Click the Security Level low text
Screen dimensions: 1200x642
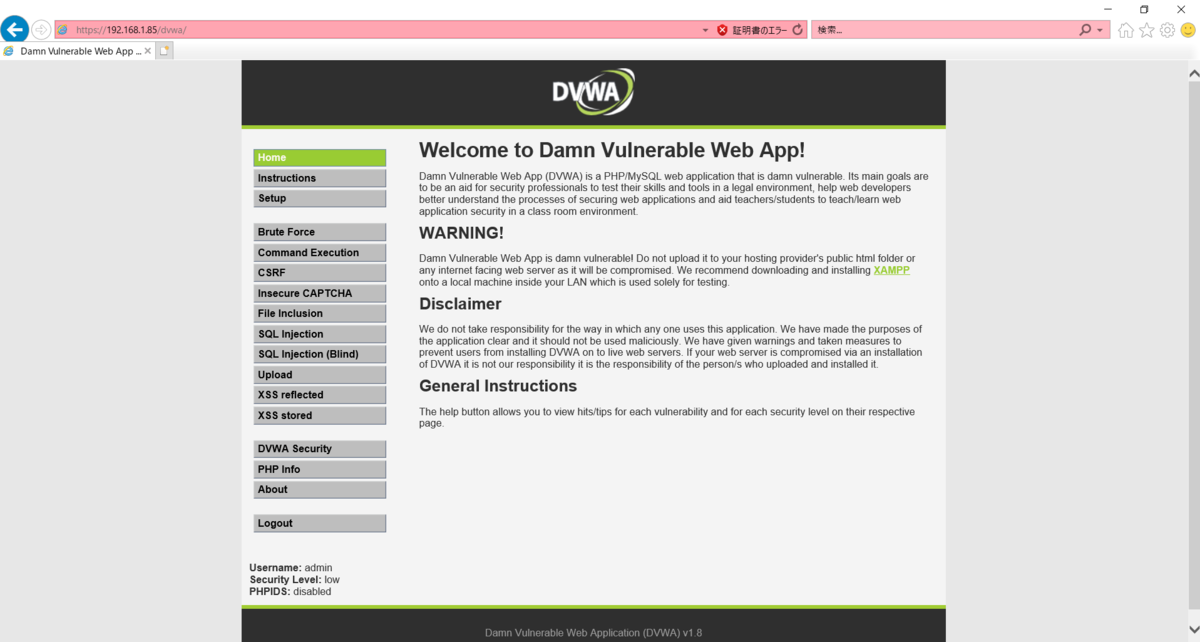[294, 580]
